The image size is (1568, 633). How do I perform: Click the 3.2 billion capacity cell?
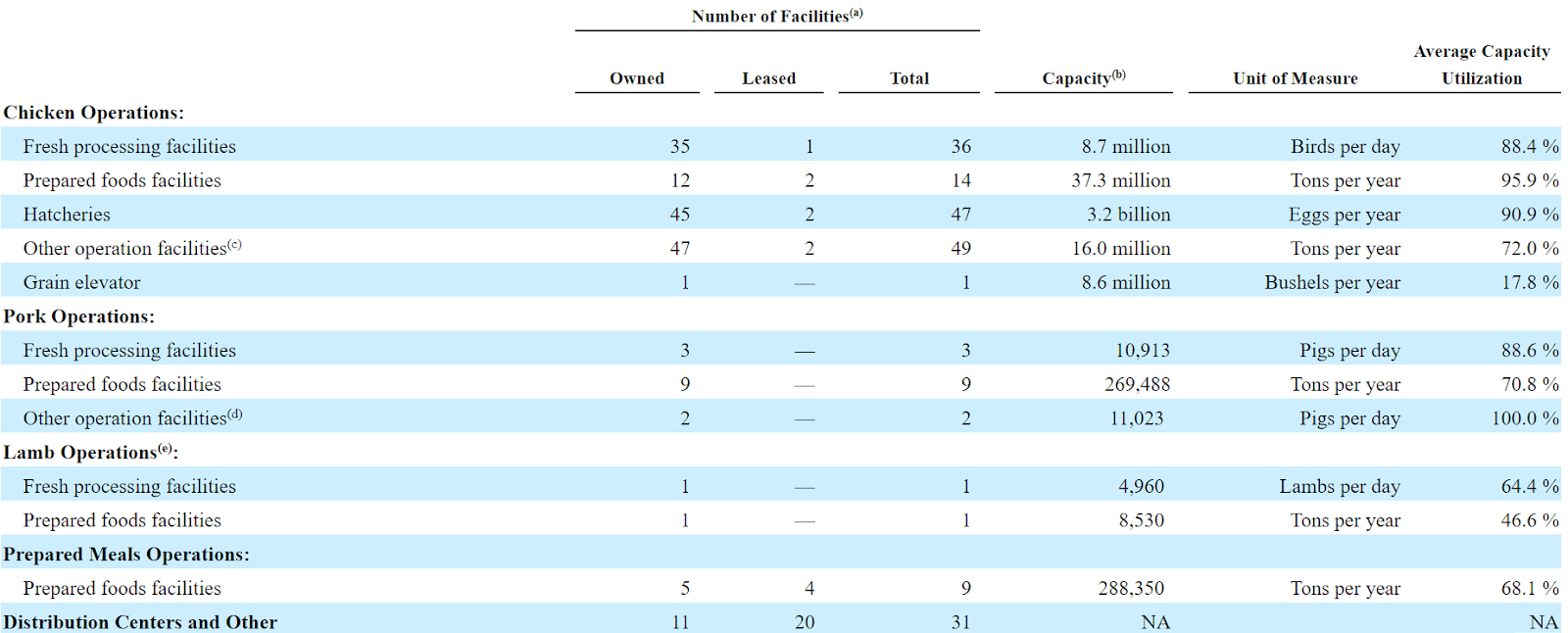1129,215
